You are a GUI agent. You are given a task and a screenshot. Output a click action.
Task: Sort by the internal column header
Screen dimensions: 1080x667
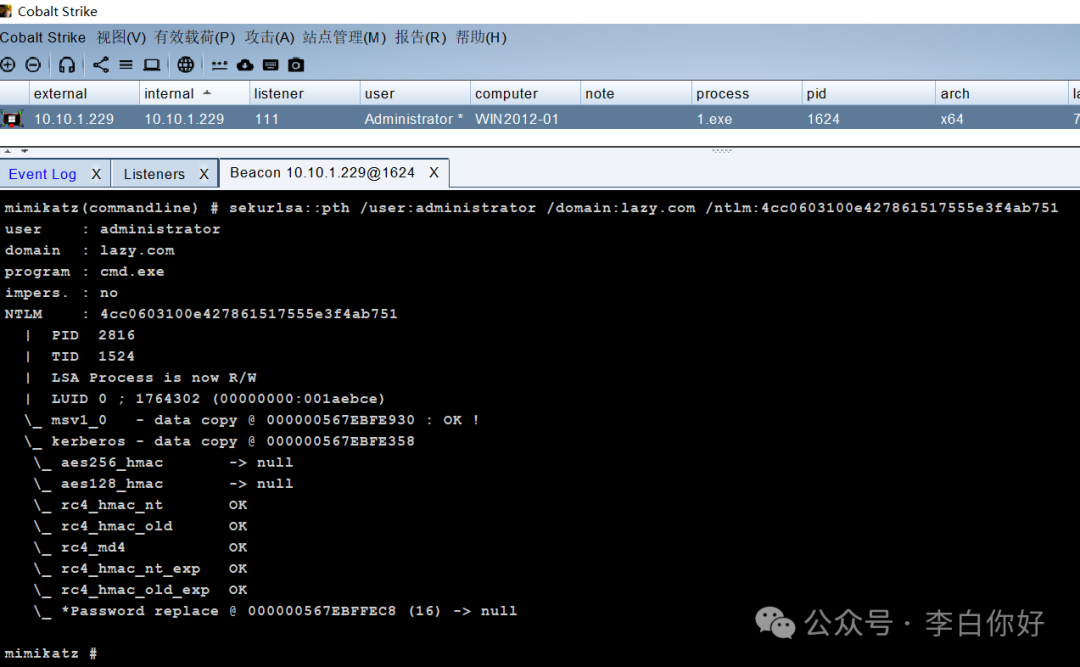[194, 93]
